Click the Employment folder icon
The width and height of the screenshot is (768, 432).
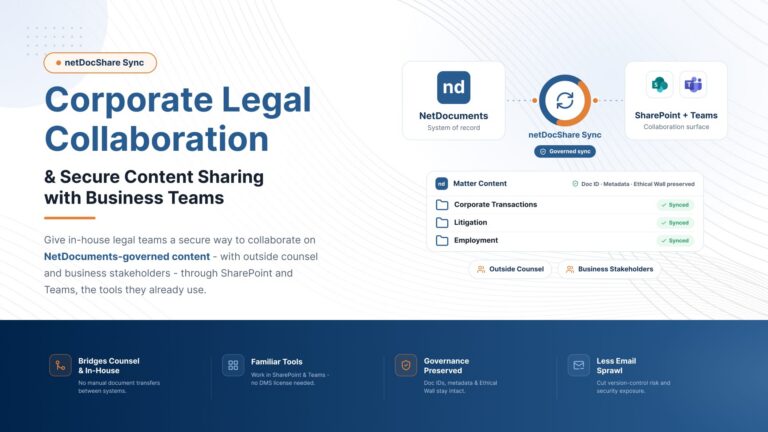(442, 240)
